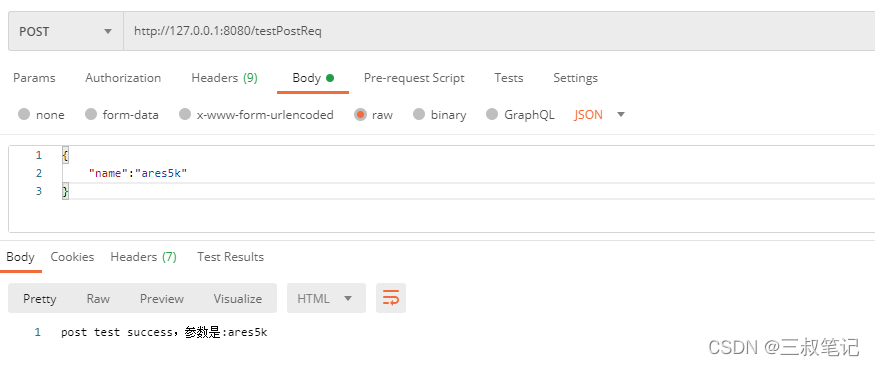Switch response view to Pretty
Viewport: 875px width, 366px height.
click(x=40, y=298)
